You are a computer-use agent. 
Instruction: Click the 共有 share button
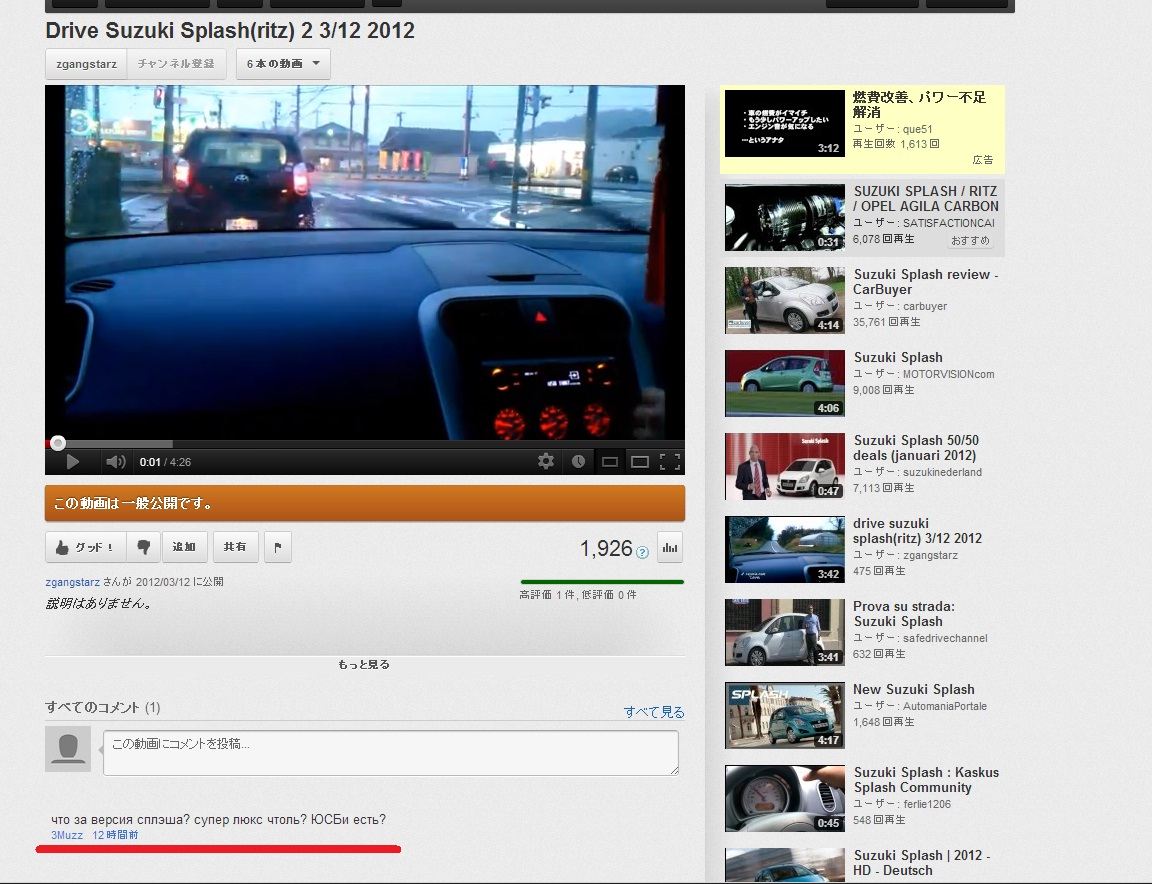(x=235, y=547)
